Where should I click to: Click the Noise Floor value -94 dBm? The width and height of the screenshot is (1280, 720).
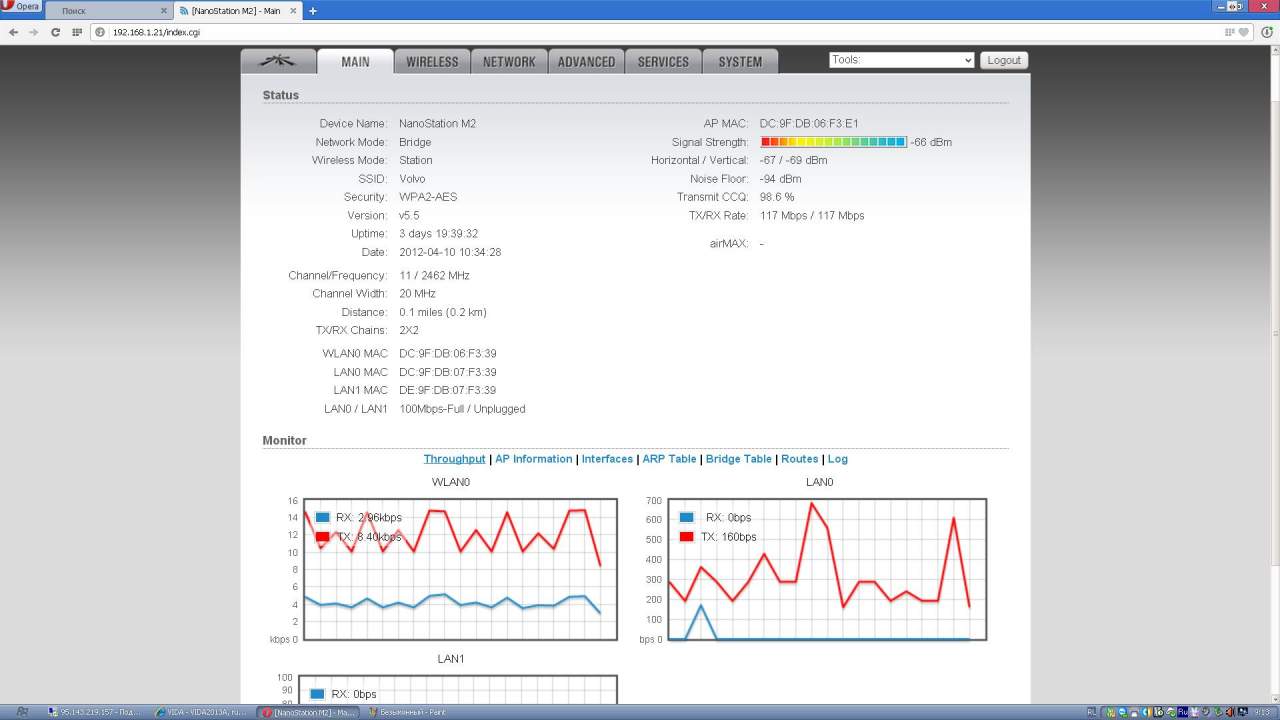pos(780,179)
